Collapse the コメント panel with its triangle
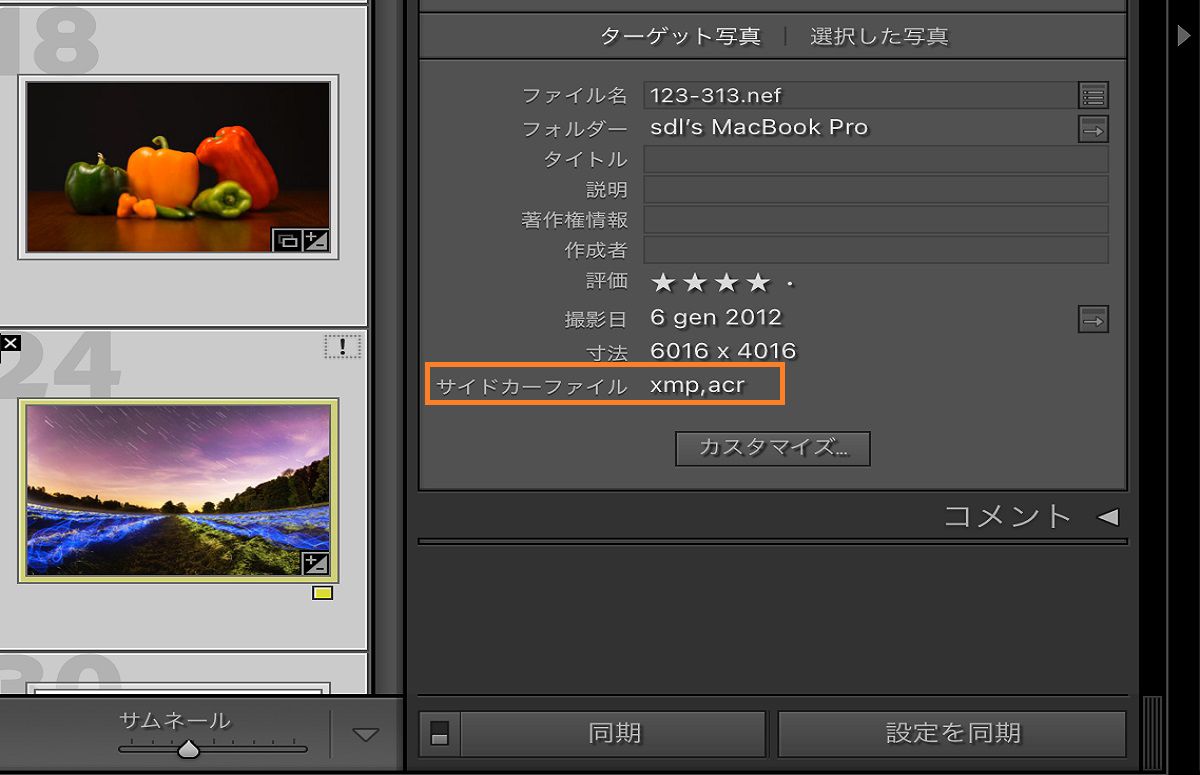 (1108, 518)
